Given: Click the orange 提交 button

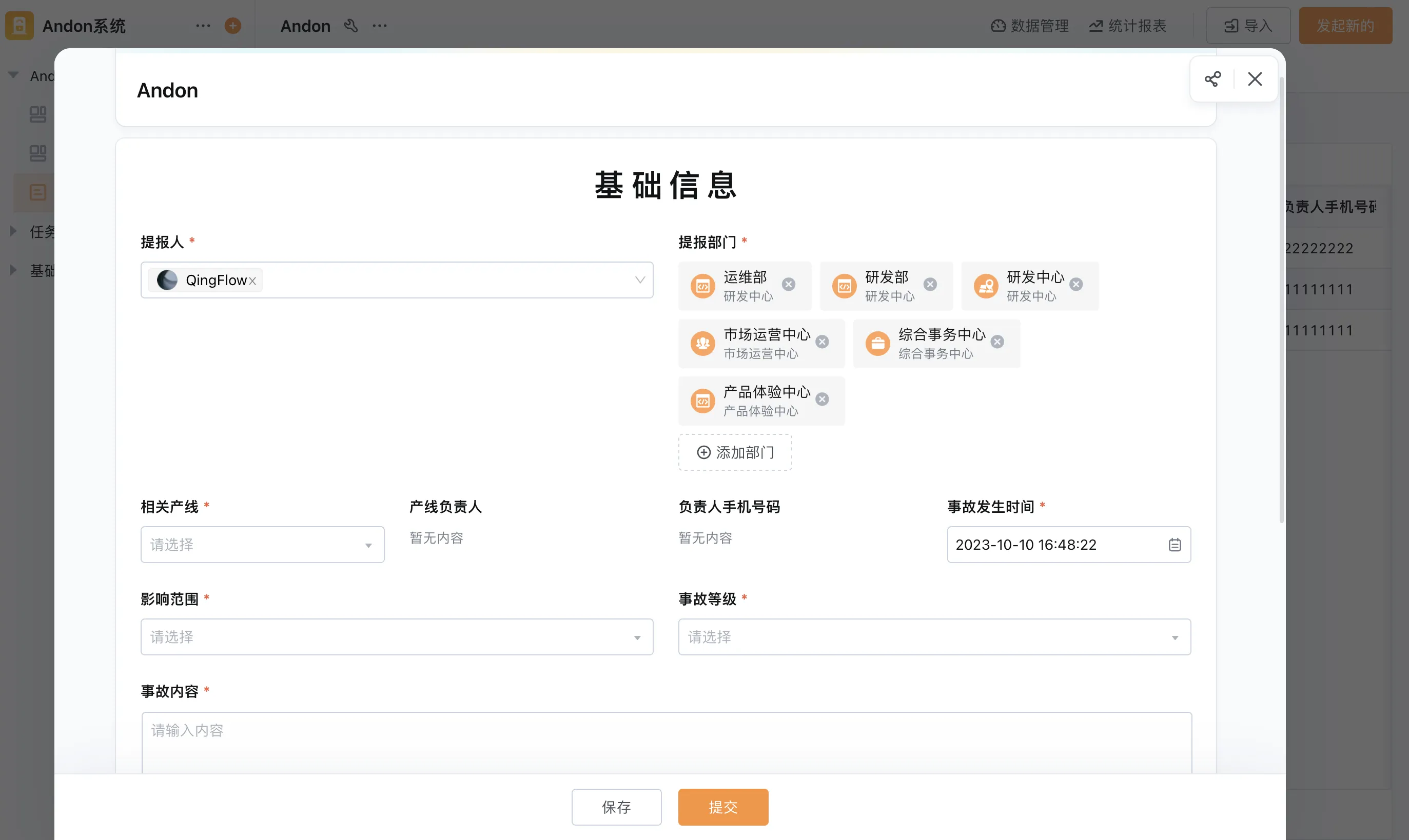Looking at the screenshot, I should (x=722, y=807).
